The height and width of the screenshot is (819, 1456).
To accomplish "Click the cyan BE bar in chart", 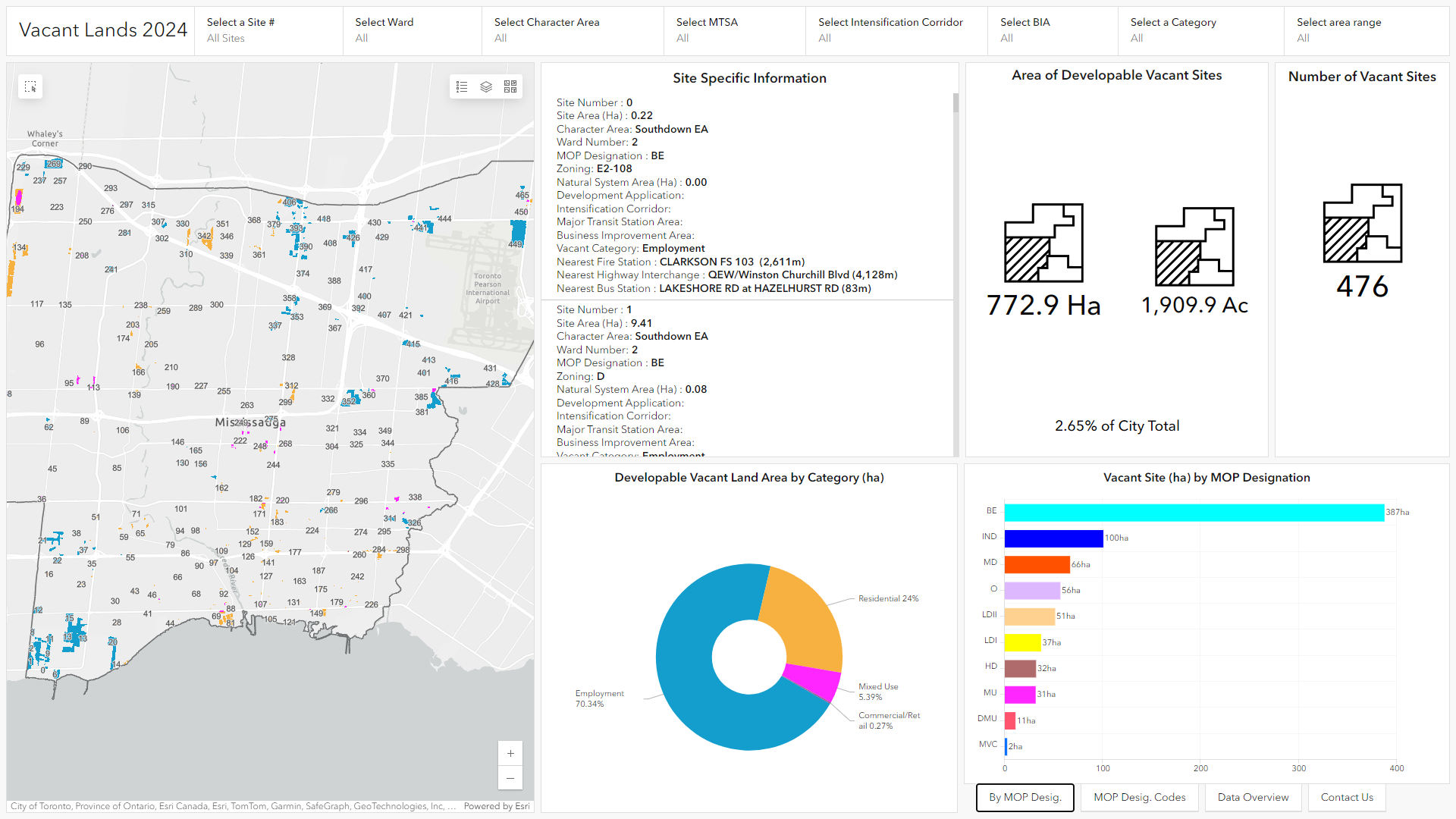I will coord(1194,513).
